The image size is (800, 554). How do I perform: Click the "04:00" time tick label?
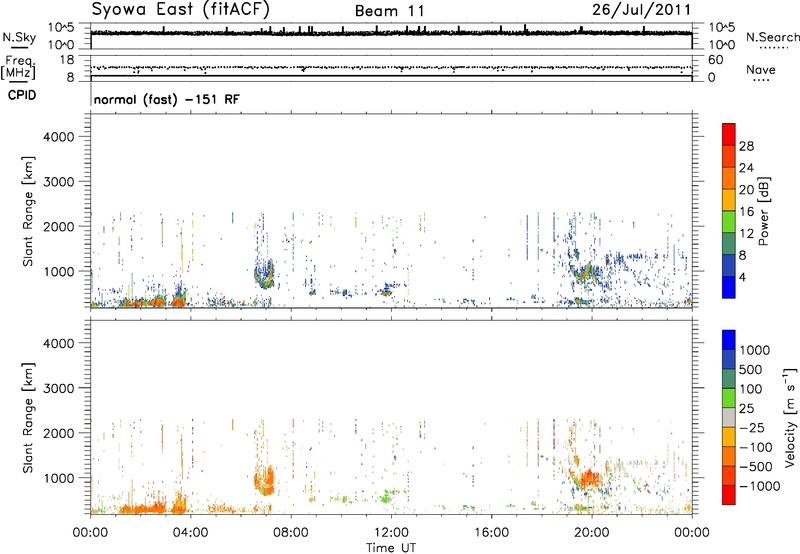point(190,533)
